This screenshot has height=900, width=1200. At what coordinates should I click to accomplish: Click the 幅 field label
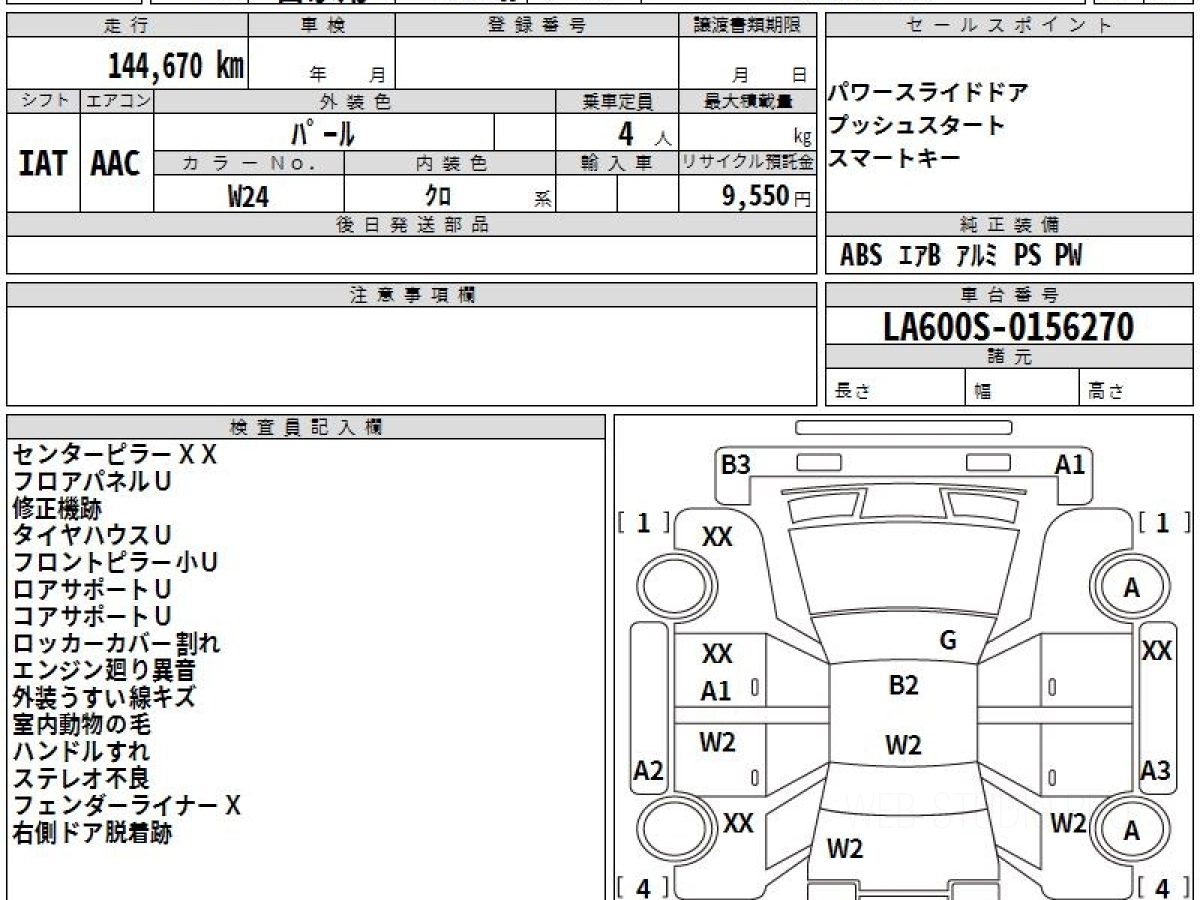983,392
